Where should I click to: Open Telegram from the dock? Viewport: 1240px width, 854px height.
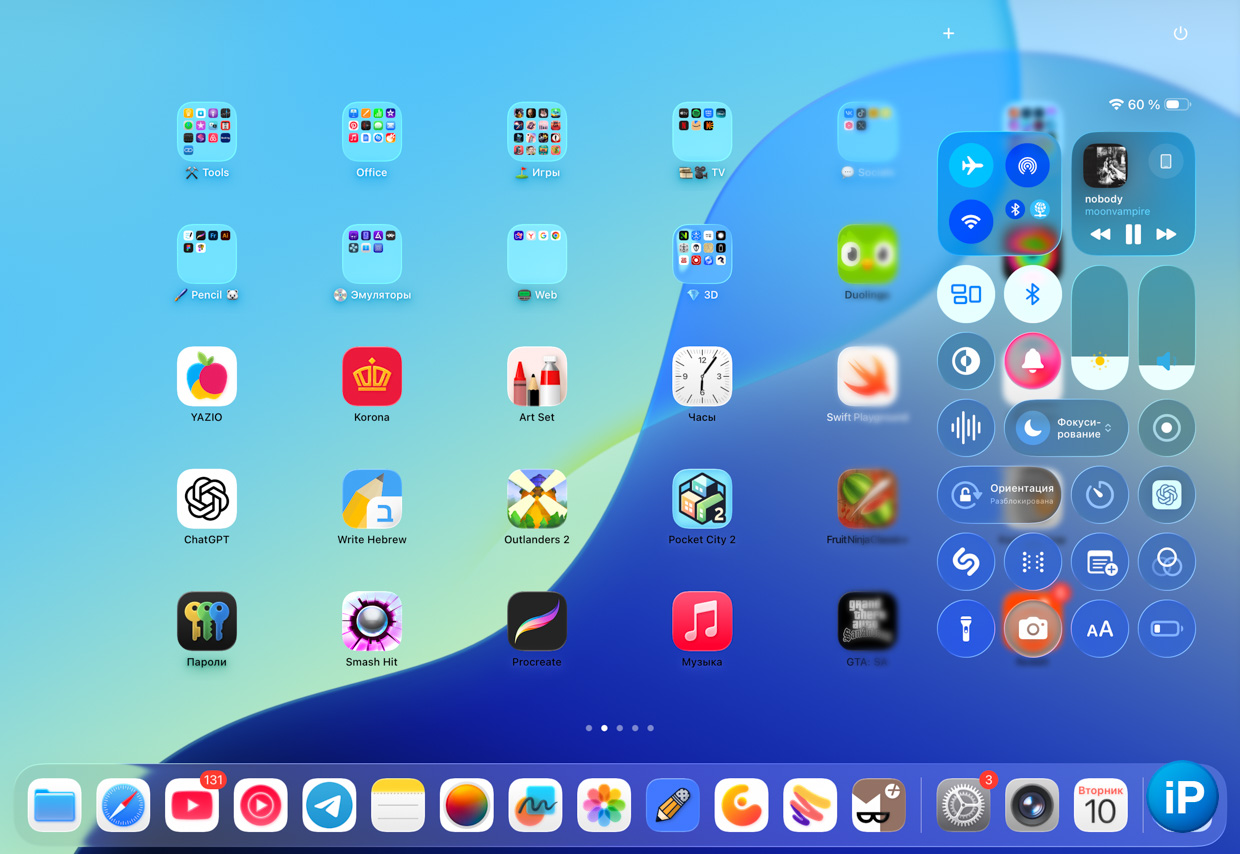point(330,805)
